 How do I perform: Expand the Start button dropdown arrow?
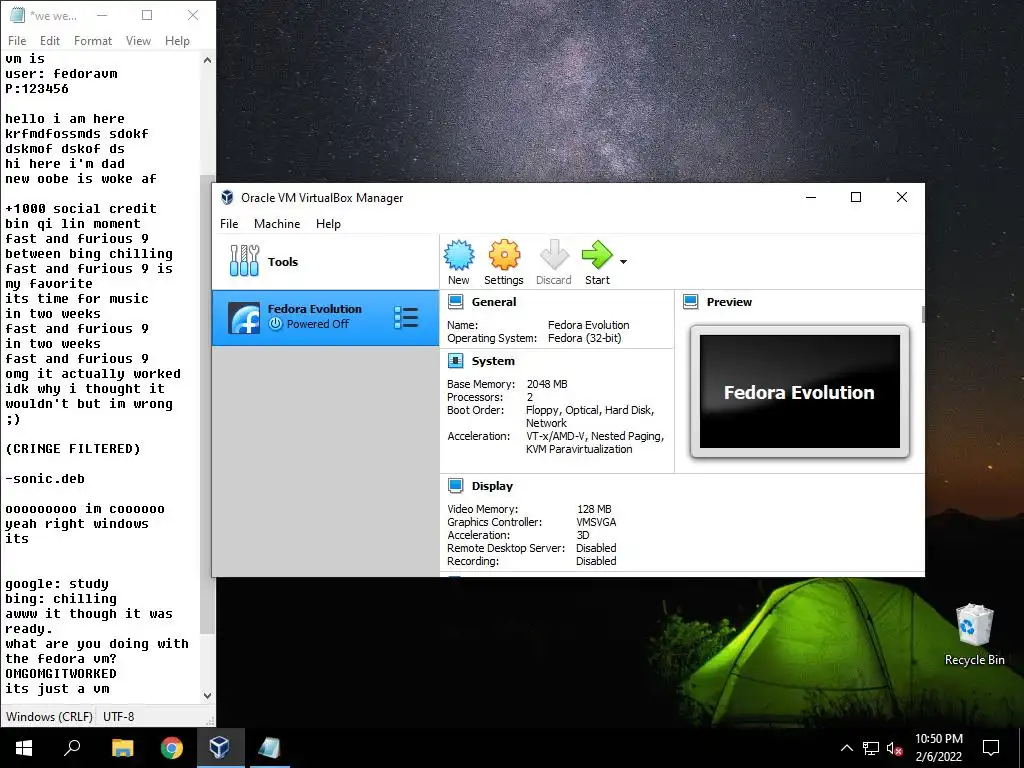pyautogui.click(x=624, y=262)
